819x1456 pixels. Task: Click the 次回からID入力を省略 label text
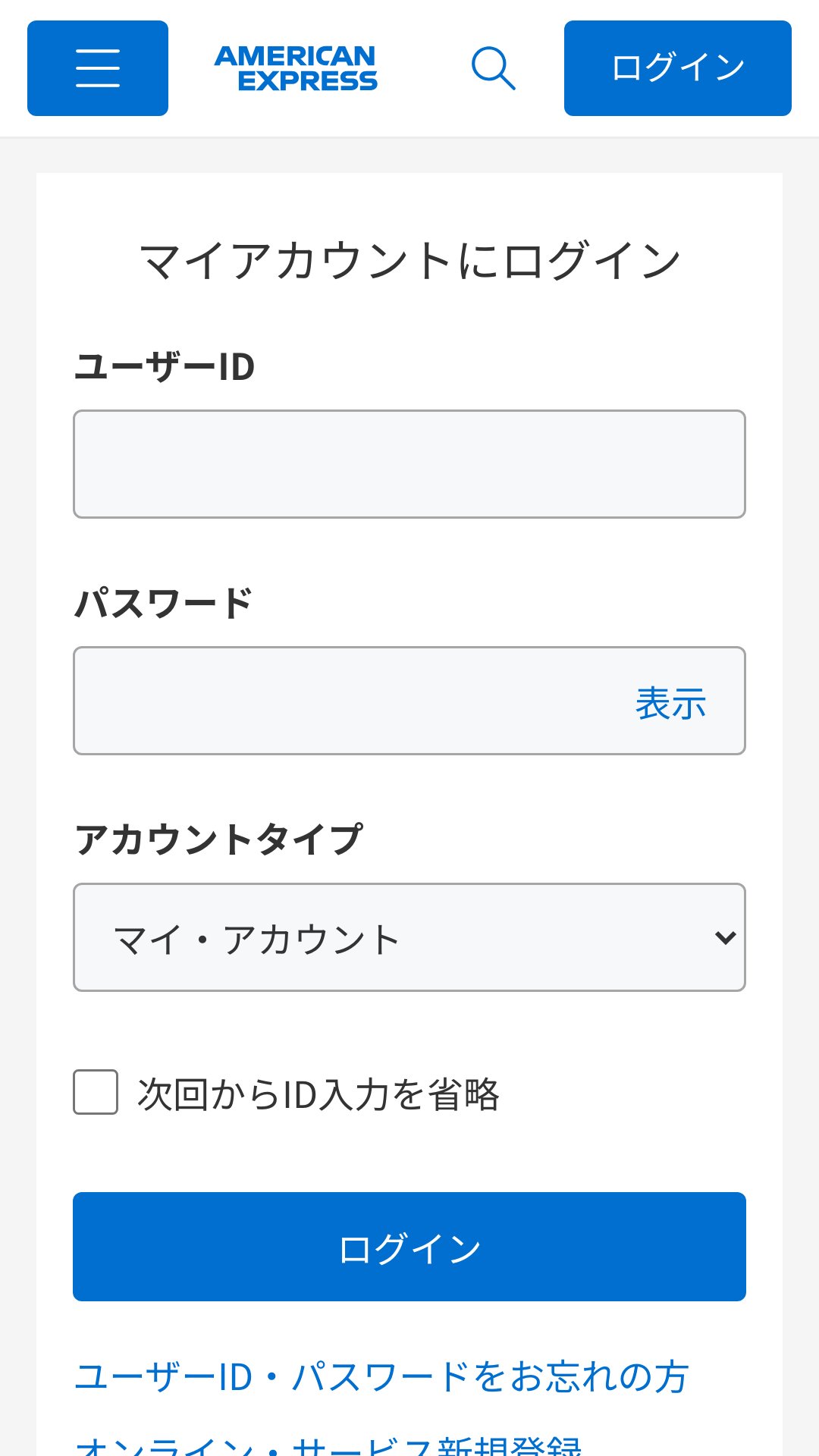318,1094
